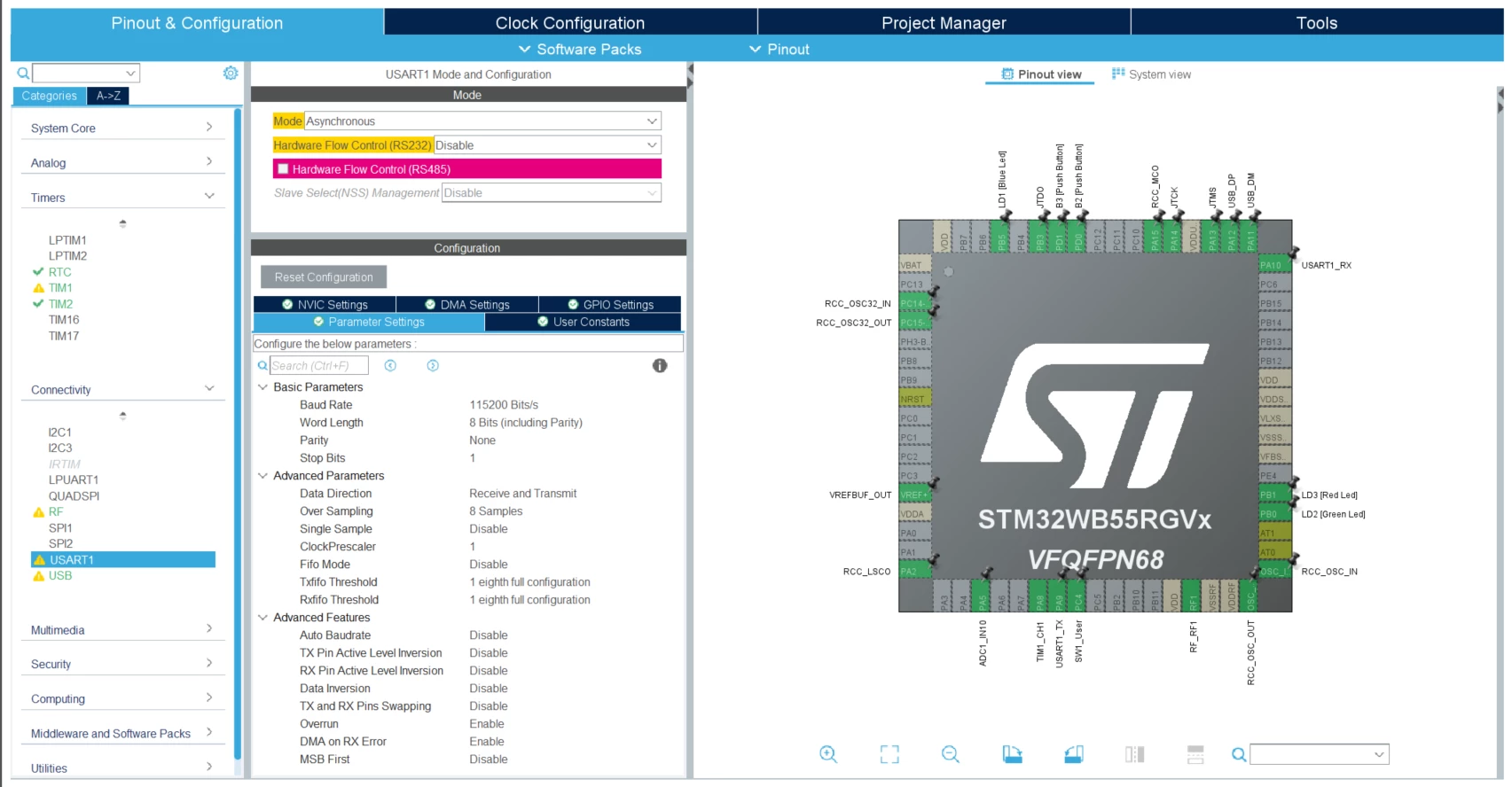This screenshot has width=1512, height=787.
Task: Open the Mode Asynchronous dropdown
Action: click(x=482, y=121)
